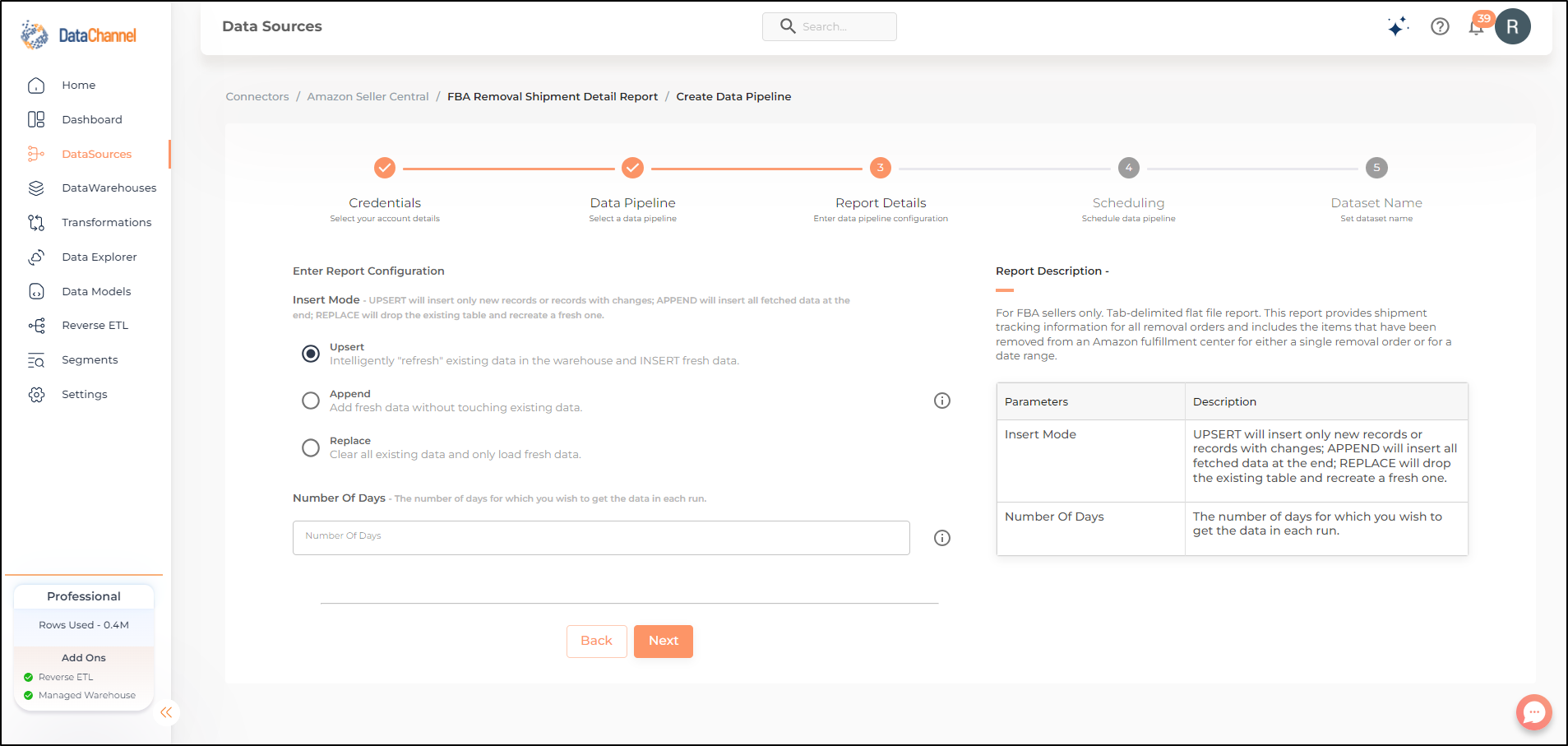The width and height of the screenshot is (1568, 746).
Task: Follow FBA Removal Shipment Detail Report breadcrumb
Action: click(553, 96)
